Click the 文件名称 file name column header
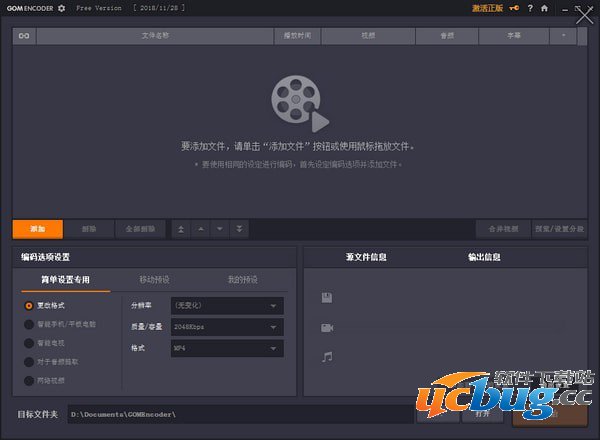The height and width of the screenshot is (440, 600). click(x=155, y=36)
